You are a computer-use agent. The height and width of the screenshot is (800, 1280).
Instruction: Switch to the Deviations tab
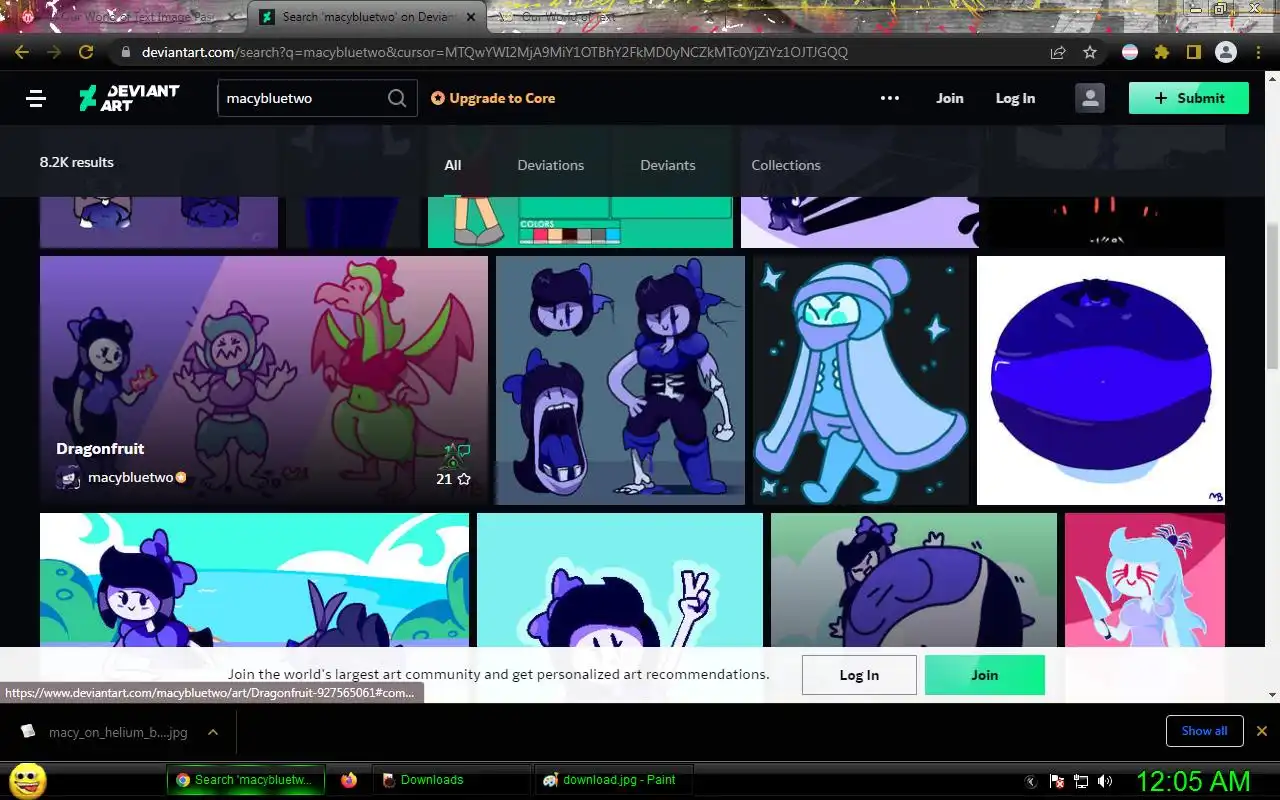click(551, 165)
